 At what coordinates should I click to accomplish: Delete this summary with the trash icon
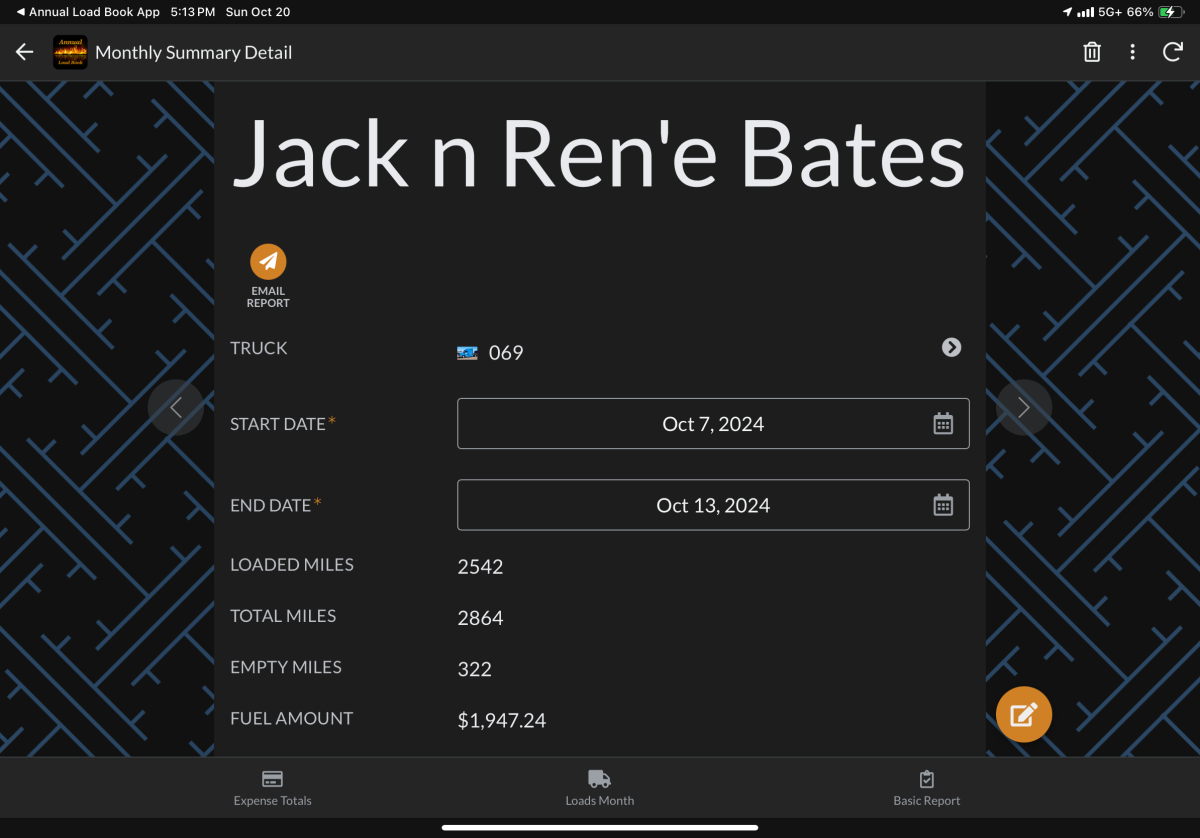pos(1092,52)
